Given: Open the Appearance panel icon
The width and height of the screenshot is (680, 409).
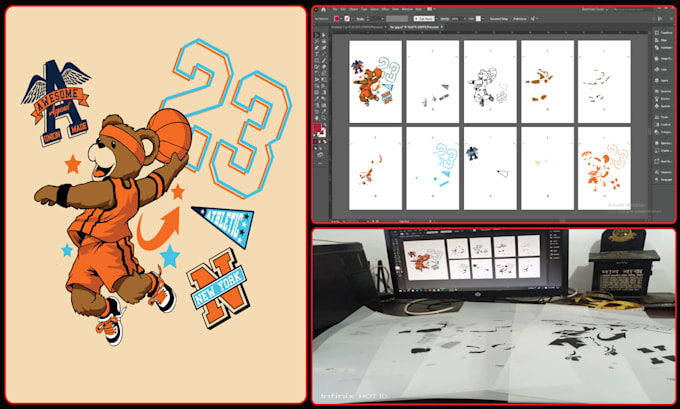Looking at the screenshot, I should coord(657,143).
